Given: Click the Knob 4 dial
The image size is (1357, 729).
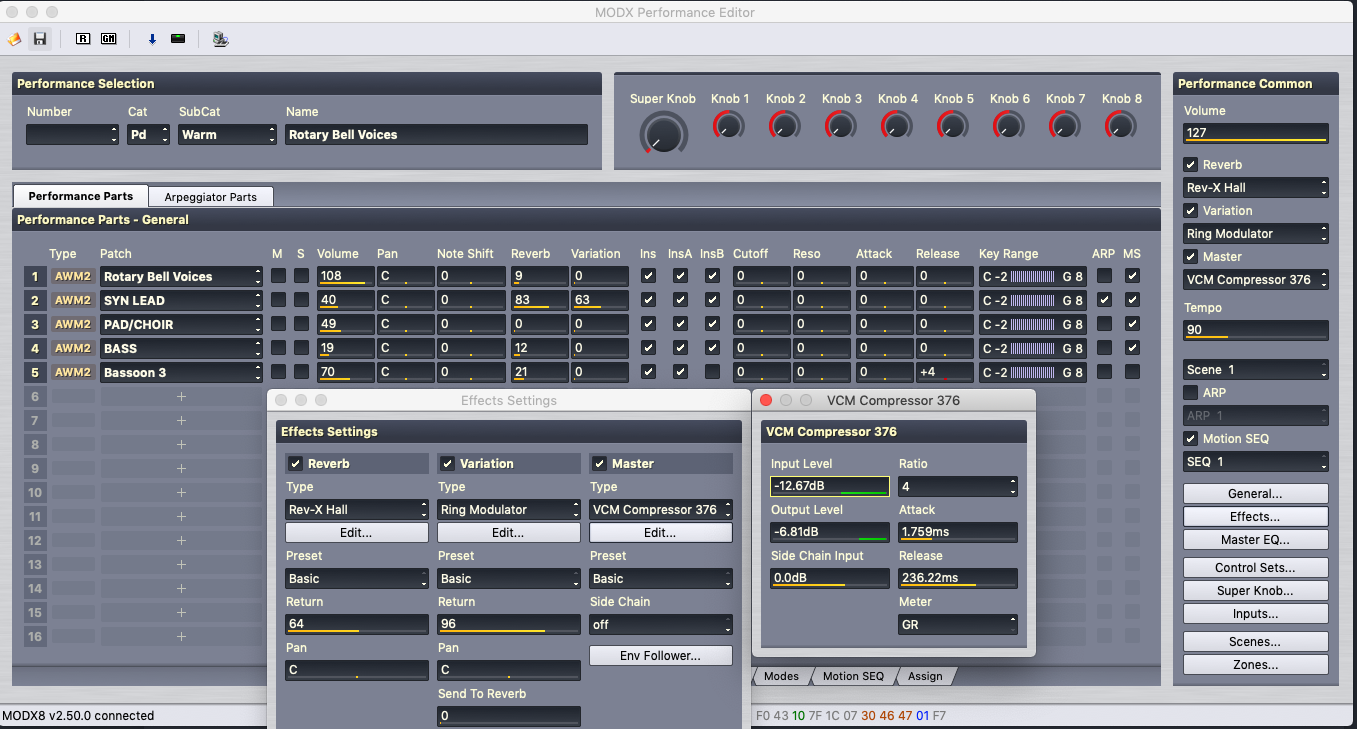Looking at the screenshot, I should 897,125.
